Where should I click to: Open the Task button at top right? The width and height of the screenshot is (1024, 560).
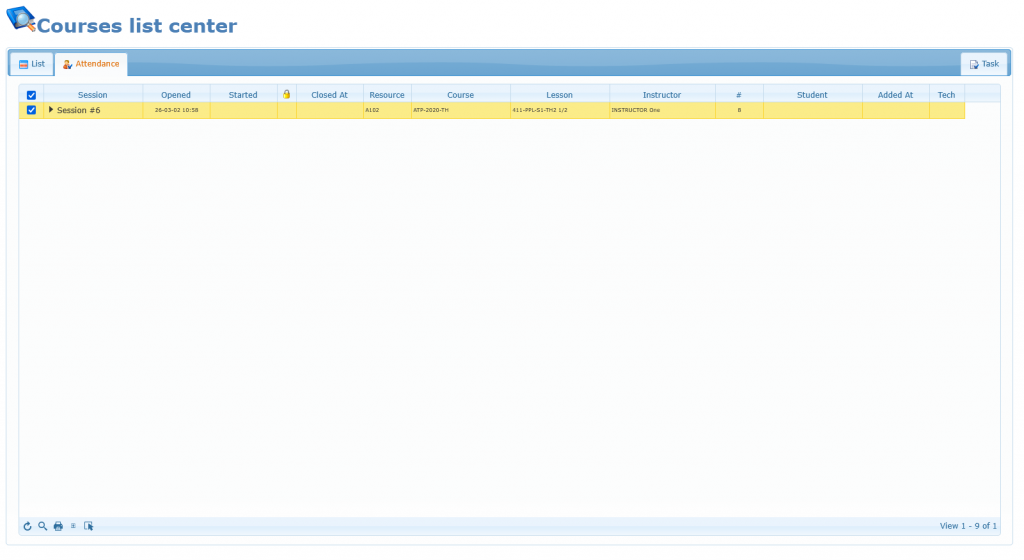point(984,64)
